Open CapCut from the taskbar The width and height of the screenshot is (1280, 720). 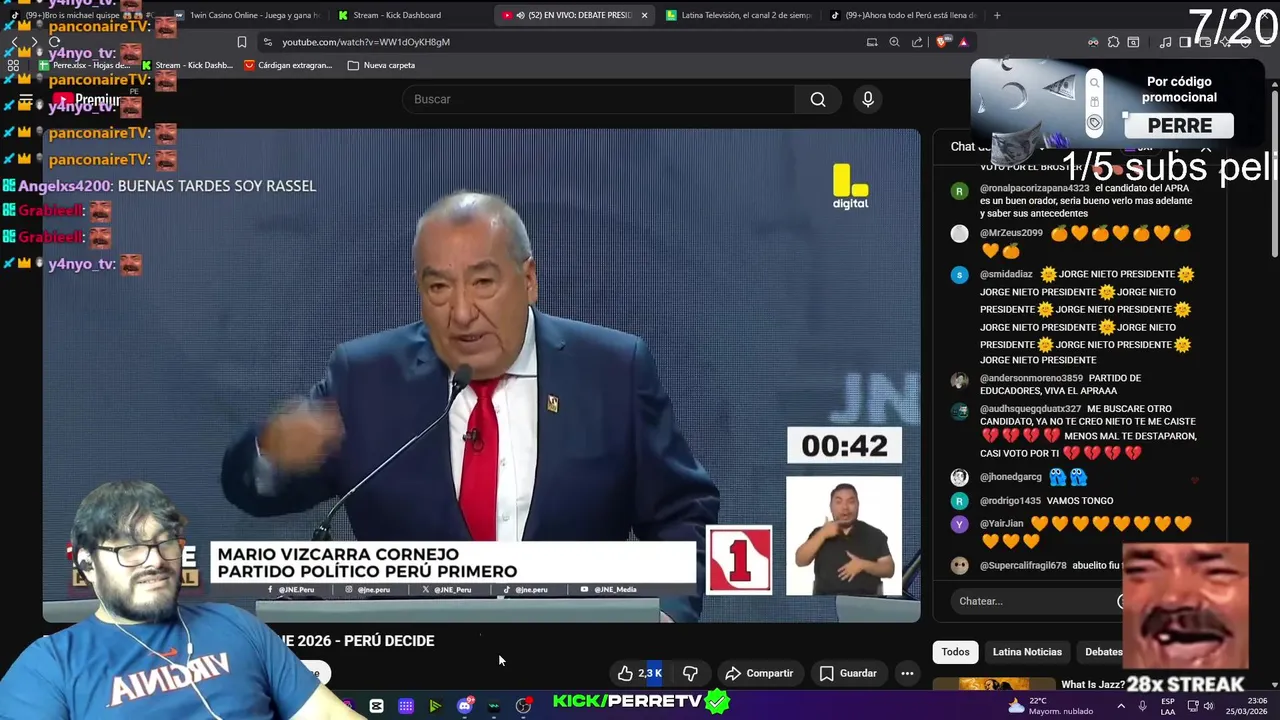[376, 706]
